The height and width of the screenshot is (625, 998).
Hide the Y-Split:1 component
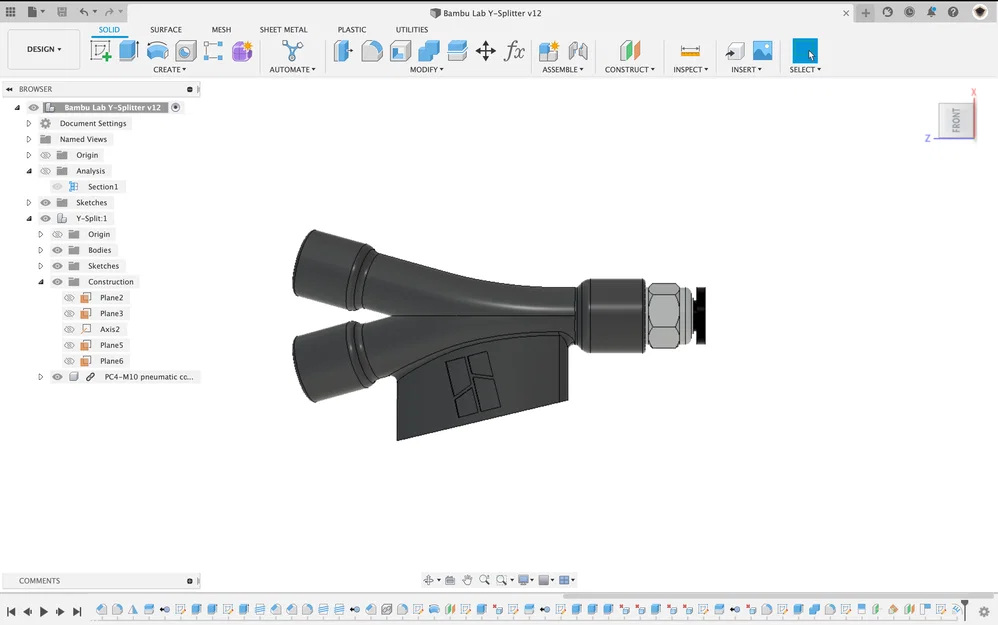46,219
